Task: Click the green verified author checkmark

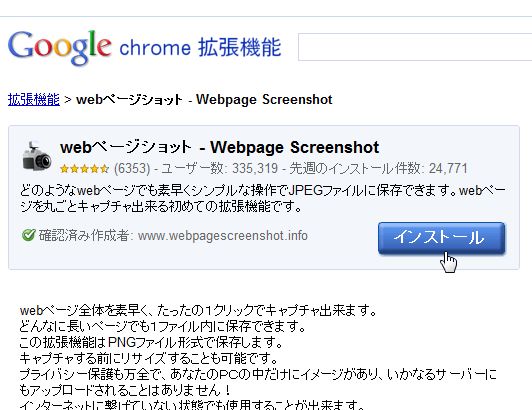Action: (28, 235)
